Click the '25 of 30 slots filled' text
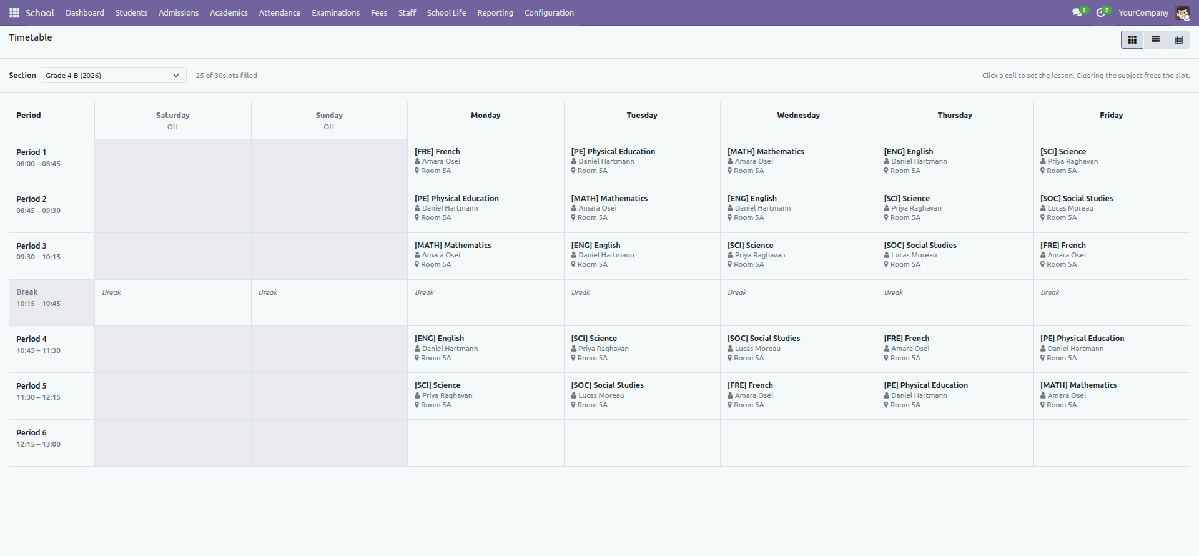This screenshot has height=556, width=1199. [226, 76]
